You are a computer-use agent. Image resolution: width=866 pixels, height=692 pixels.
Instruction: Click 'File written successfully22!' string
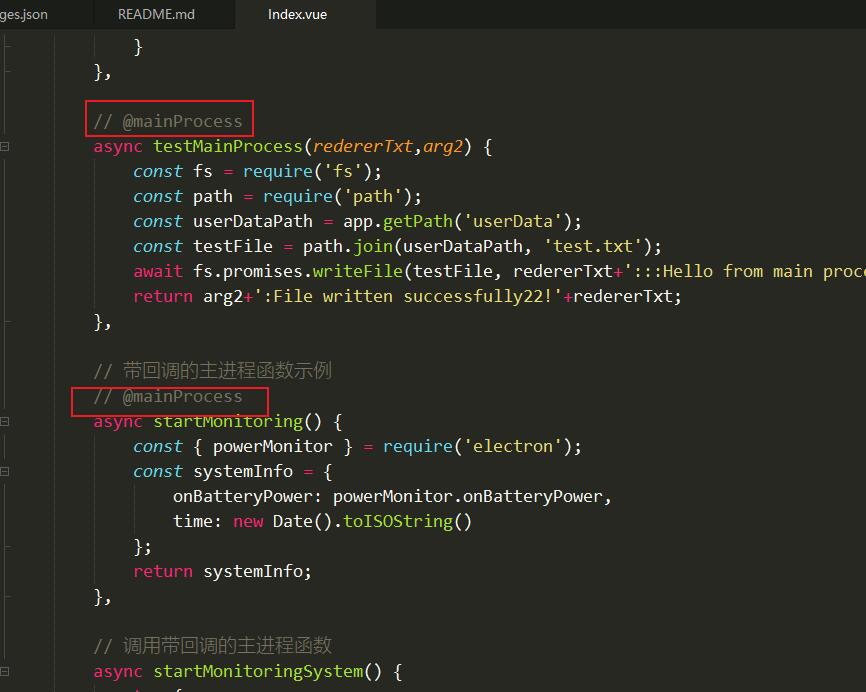(408, 297)
